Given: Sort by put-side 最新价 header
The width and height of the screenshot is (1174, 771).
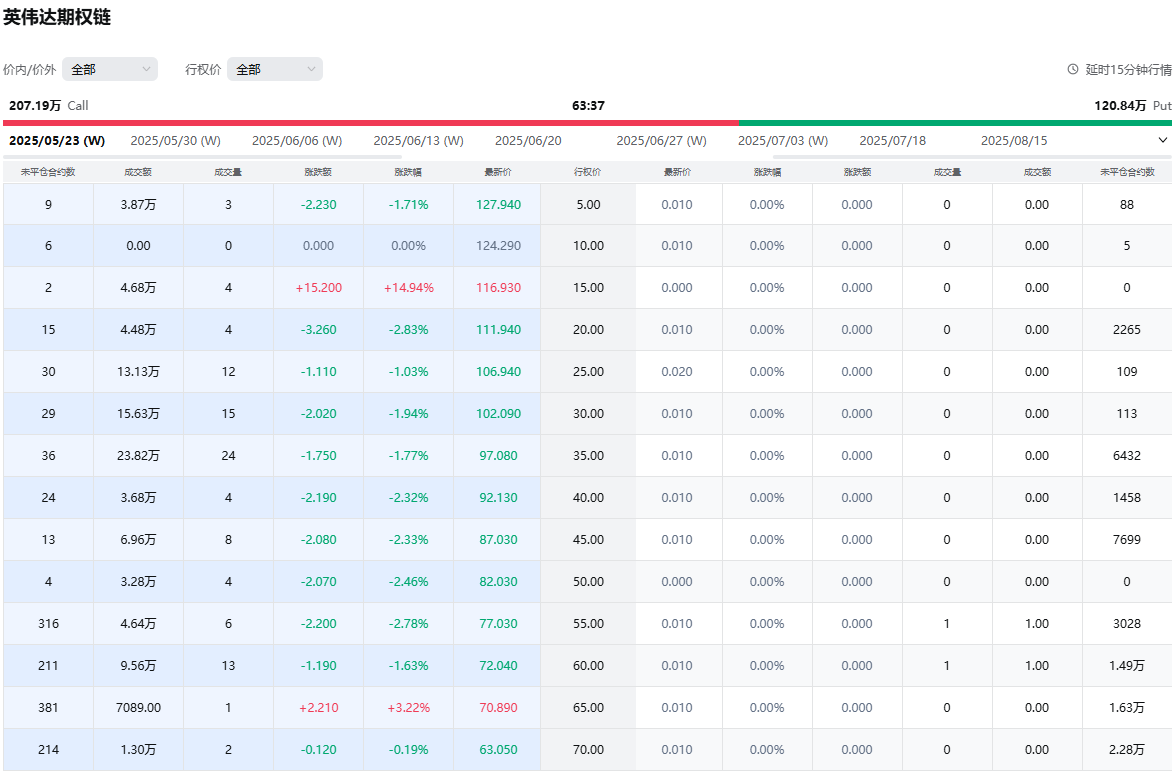Looking at the screenshot, I should pos(677,172).
